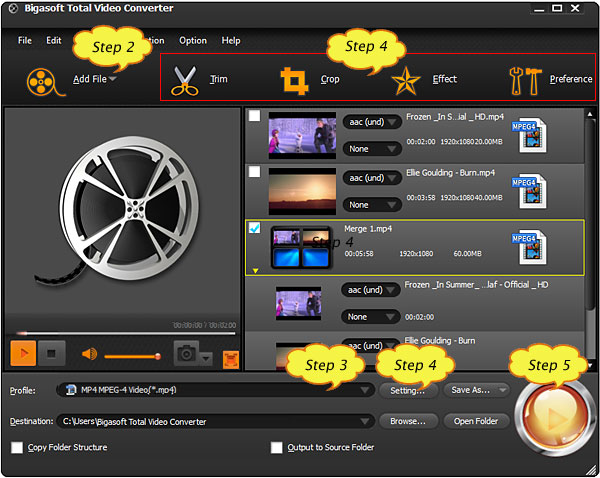Image resolution: width=600 pixels, height=478 pixels.
Task: Mute the volume speaker icon
Action: pos(89,354)
